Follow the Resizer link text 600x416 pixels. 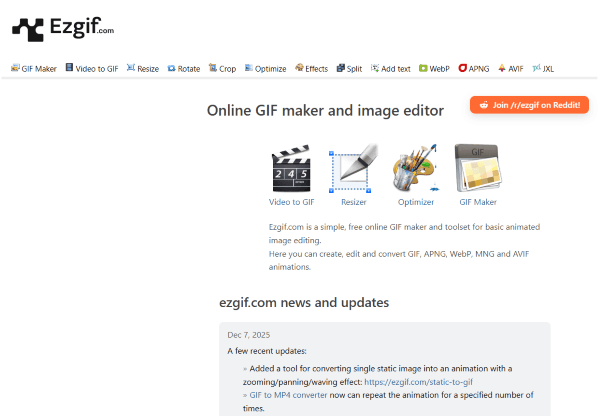pyautogui.click(x=354, y=202)
